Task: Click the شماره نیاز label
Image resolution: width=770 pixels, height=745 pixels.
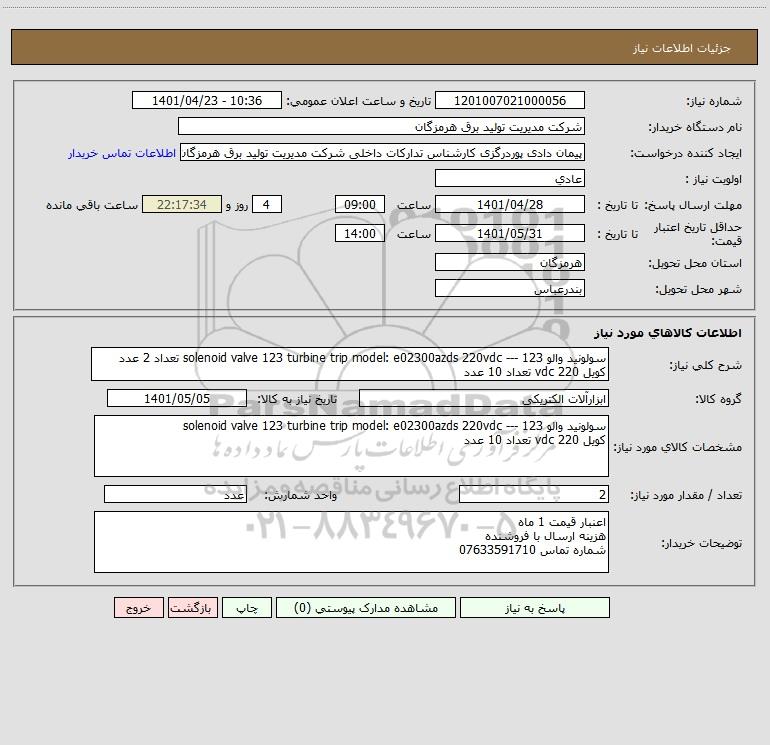Action: (714, 101)
